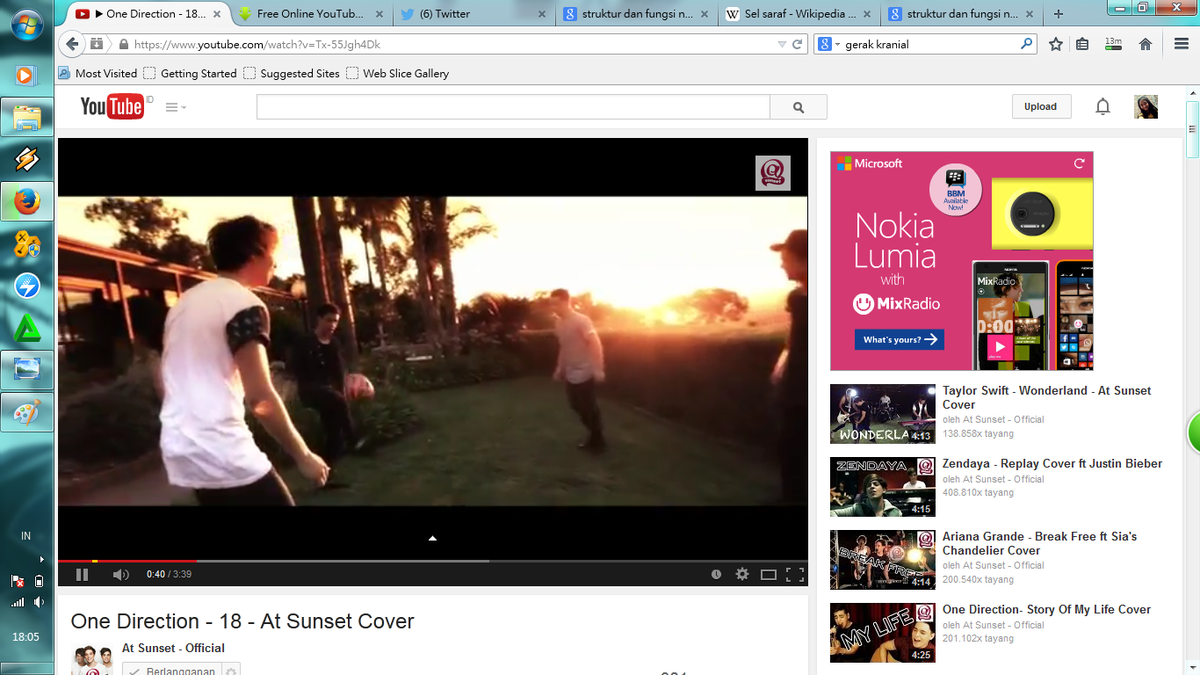This screenshot has width=1200, height=675.
Task: Open Ariana Grande - Break Free cover title
Action: 1039,543
